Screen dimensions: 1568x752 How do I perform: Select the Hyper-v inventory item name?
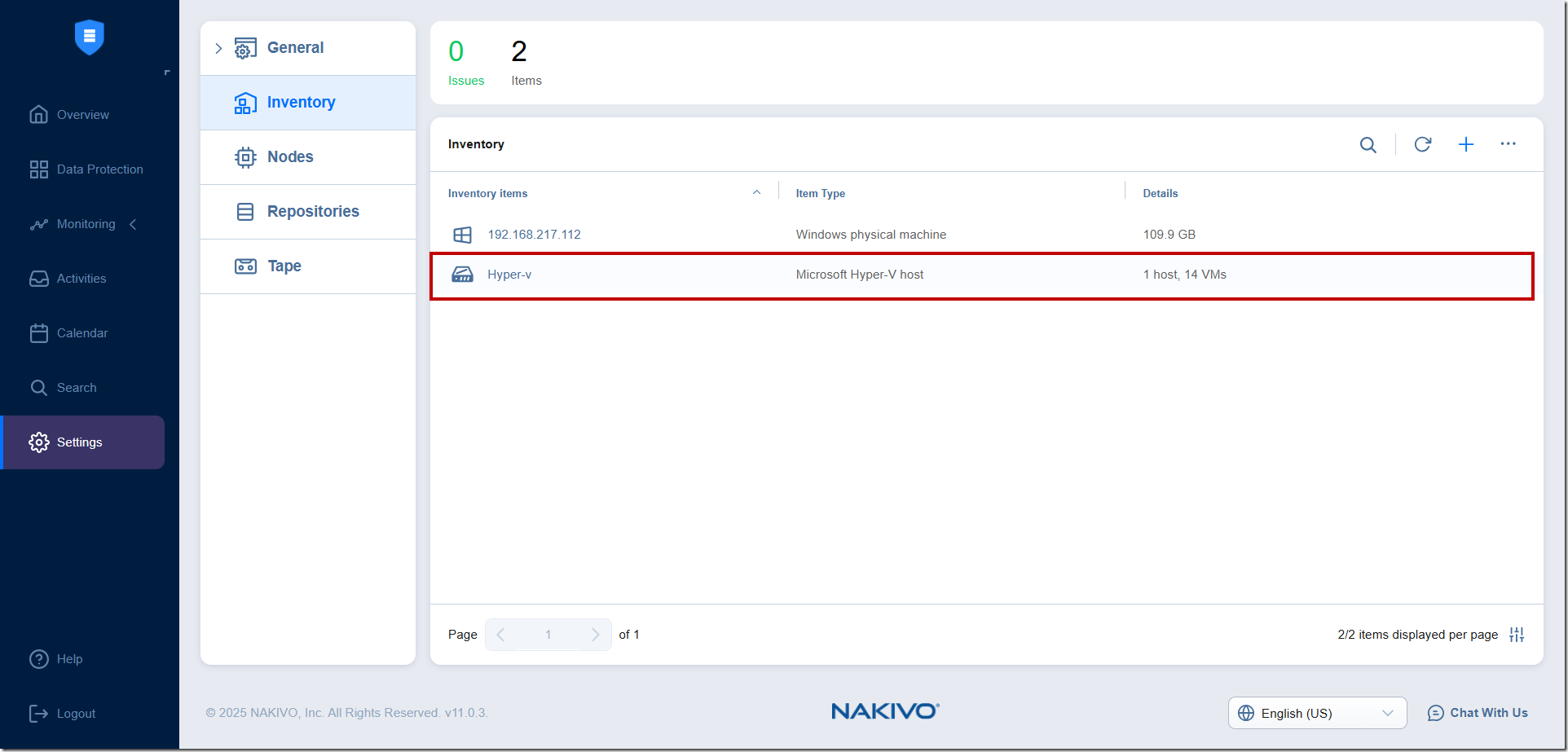(x=509, y=275)
